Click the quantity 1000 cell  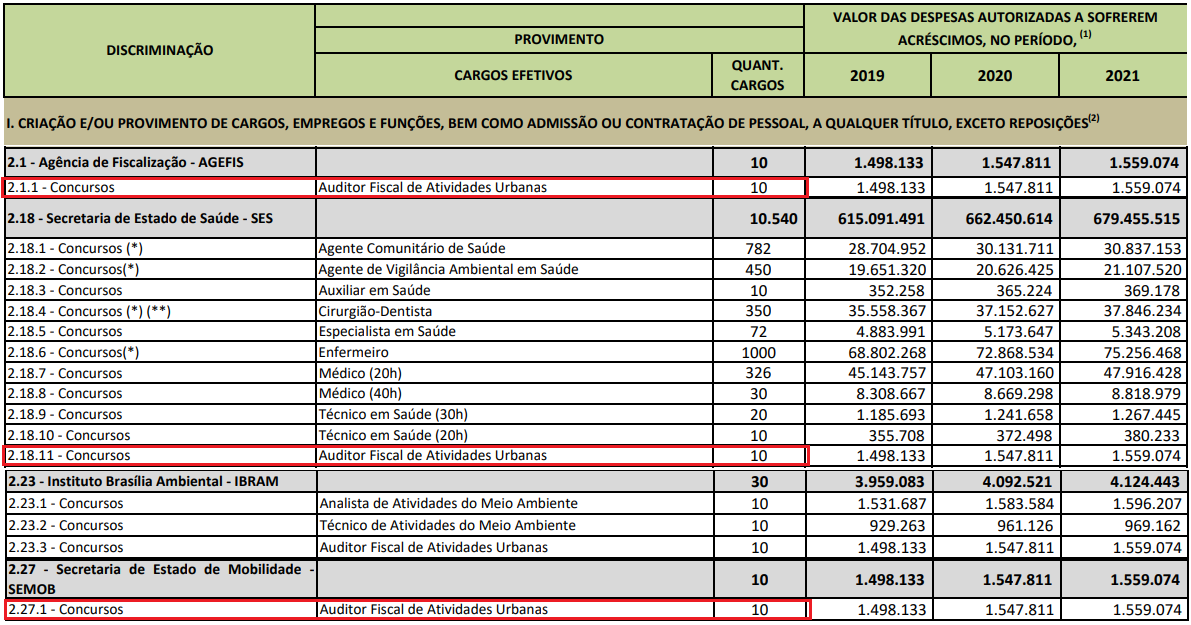click(x=758, y=352)
